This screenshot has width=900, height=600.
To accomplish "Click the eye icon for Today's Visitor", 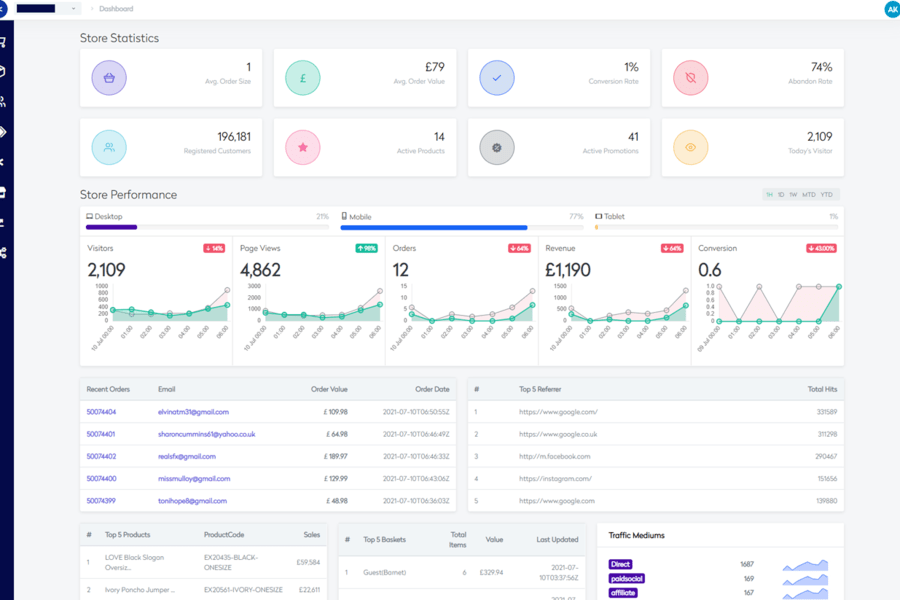I will pyautogui.click(x=690, y=147).
